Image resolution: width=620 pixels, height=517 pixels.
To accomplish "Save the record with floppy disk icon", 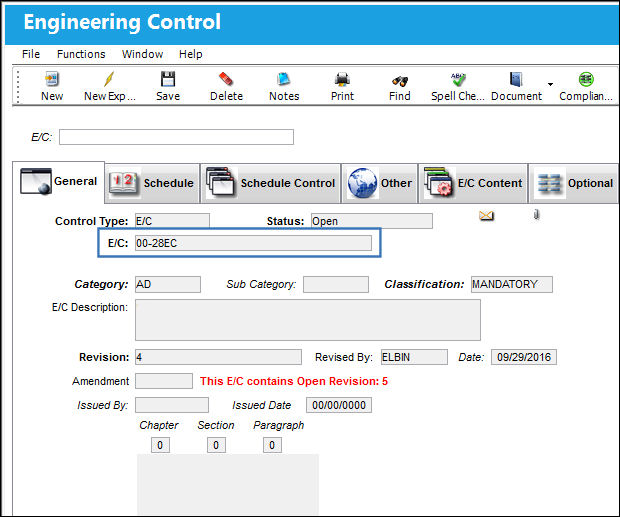I will [x=168, y=79].
